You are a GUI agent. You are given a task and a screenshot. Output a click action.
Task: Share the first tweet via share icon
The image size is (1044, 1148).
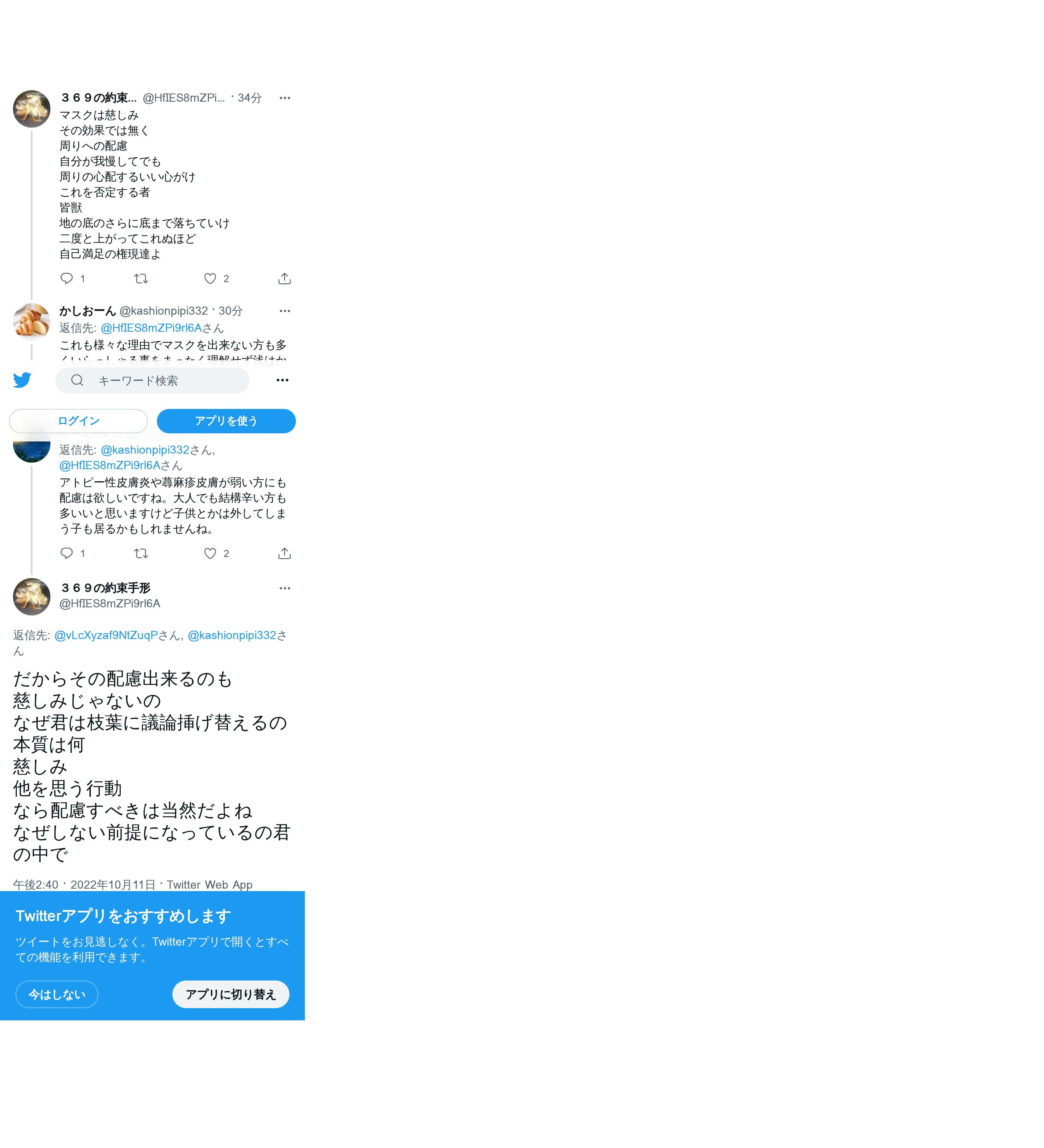[x=284, y=278]
